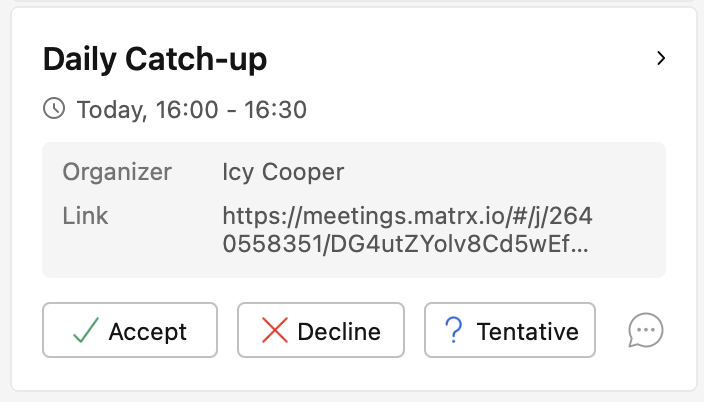This screenshot has width=704, height=402.
Task: Click the word Tentative on its button
Action: (527, 331)
